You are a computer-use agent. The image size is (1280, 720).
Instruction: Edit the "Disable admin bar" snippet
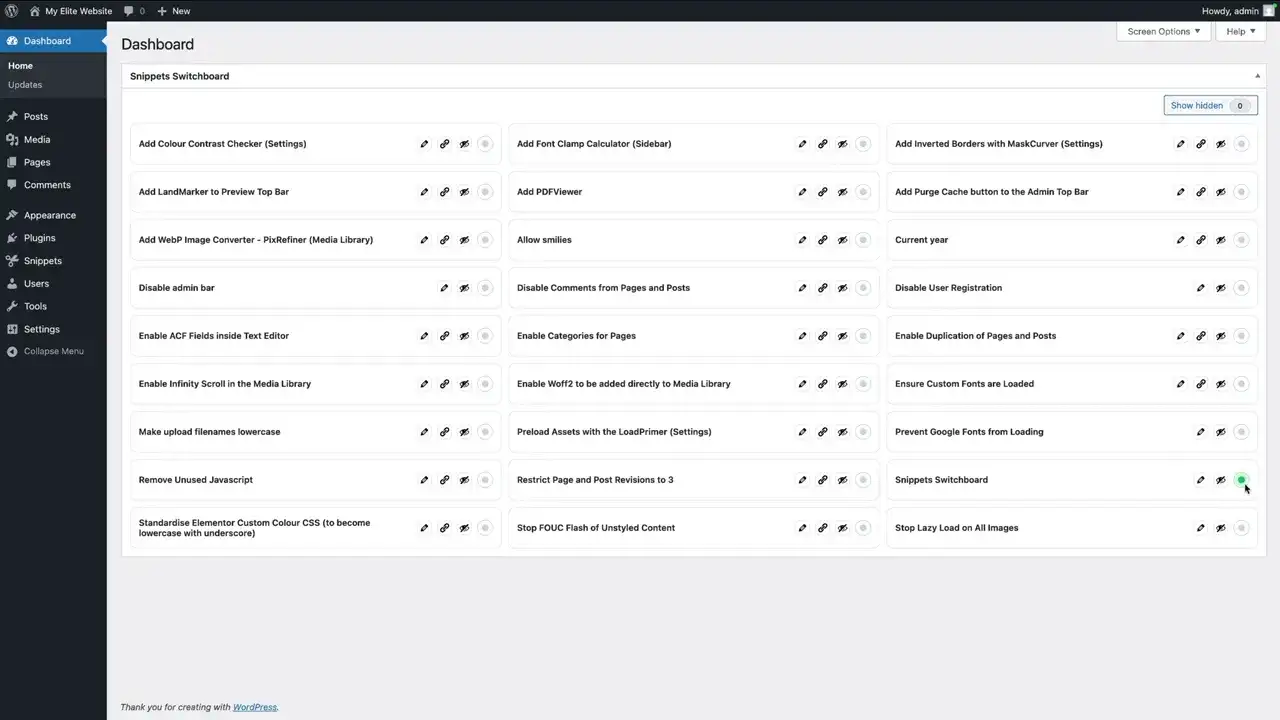[x=444, y=287]
